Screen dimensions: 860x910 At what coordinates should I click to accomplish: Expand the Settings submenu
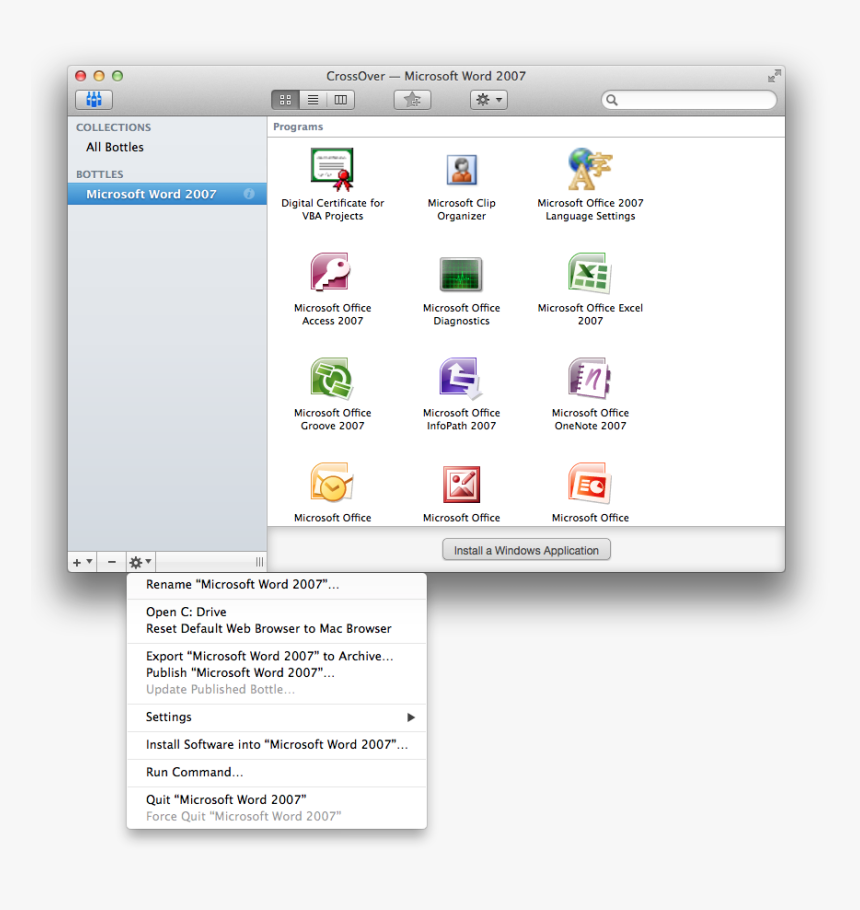[277, 717]
